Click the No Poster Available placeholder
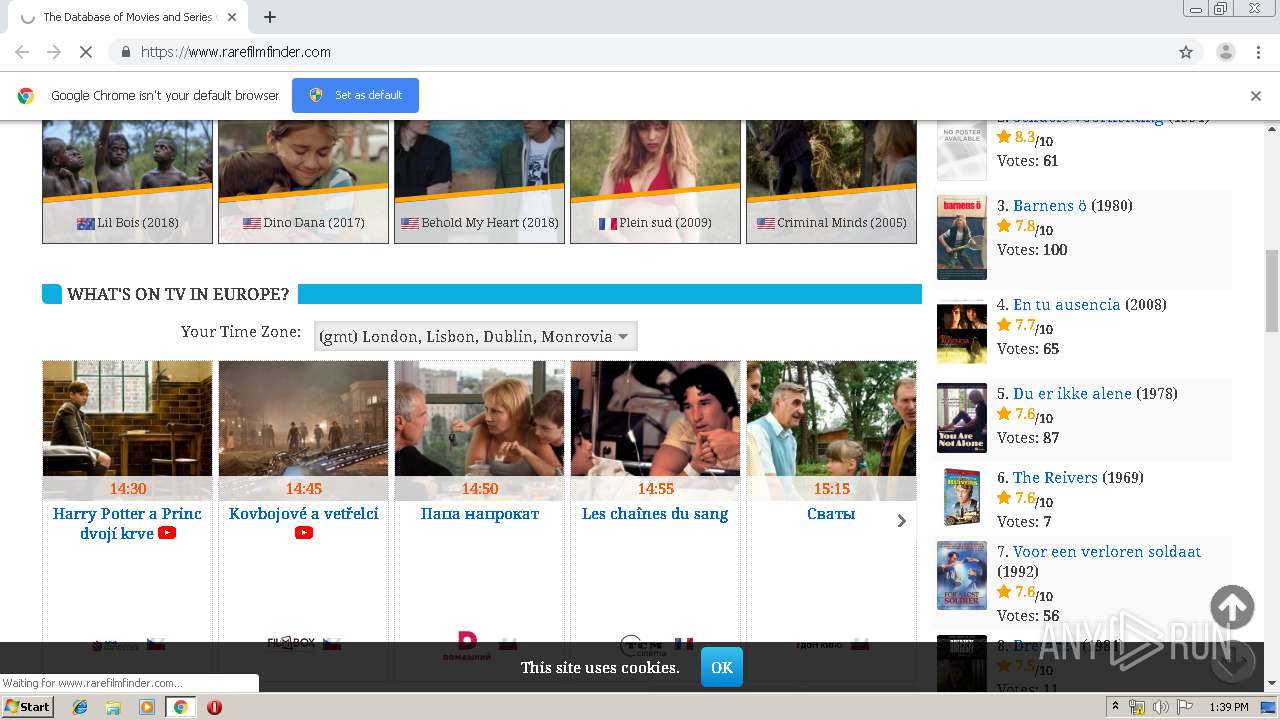Image resolution: width=1280 pixels, height=720 pixels. click(962, 150)
